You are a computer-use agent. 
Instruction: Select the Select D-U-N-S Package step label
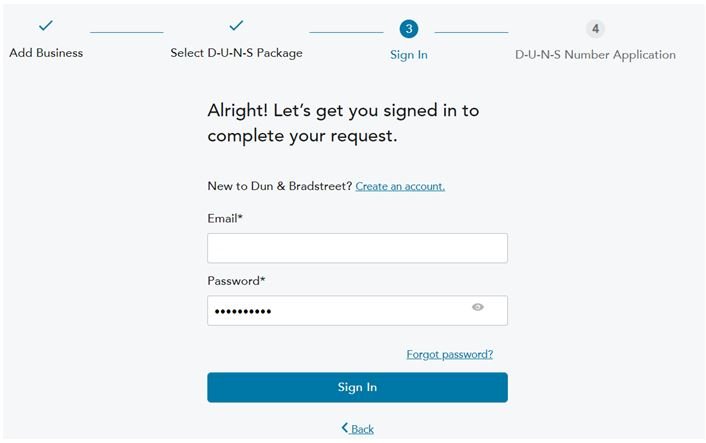(x=236, y=53)
